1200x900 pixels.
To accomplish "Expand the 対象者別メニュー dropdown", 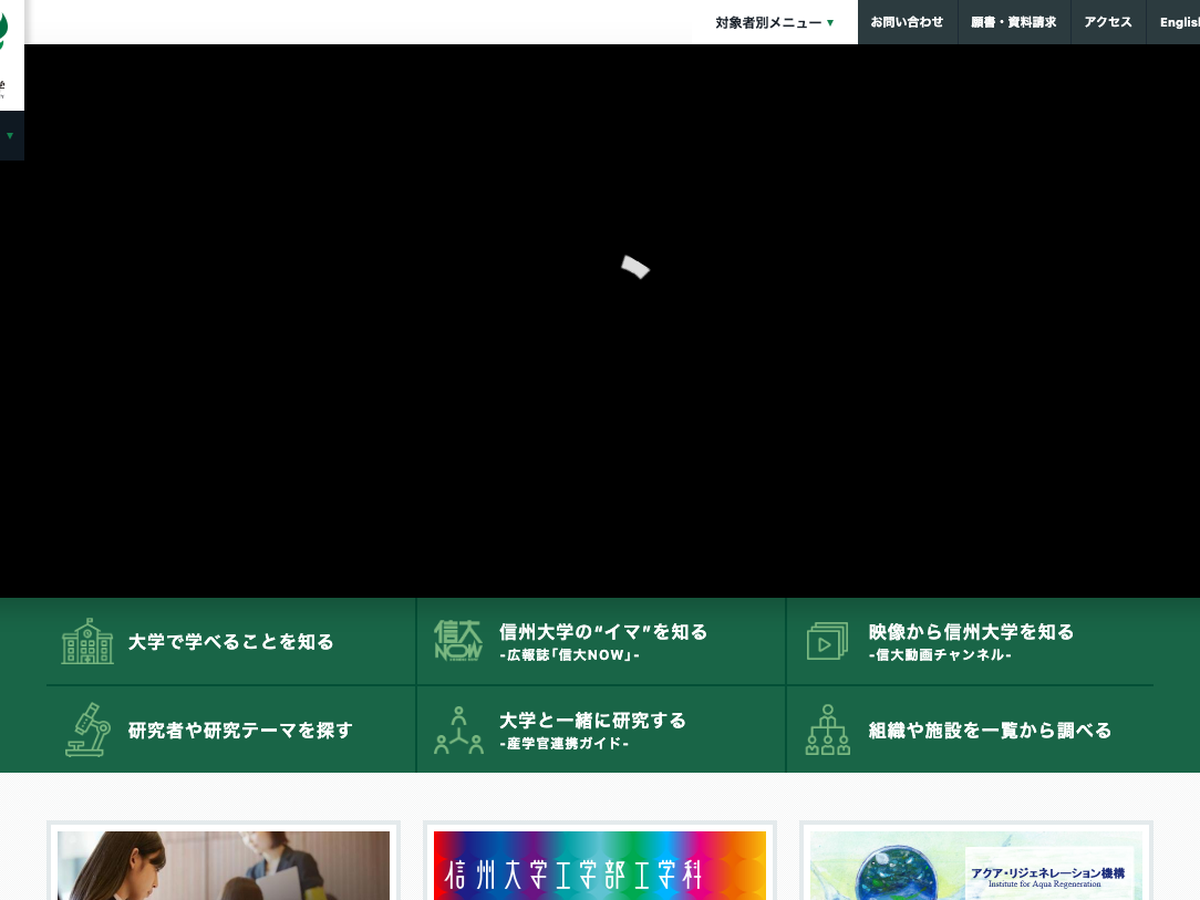I will (x=774, y=22).
